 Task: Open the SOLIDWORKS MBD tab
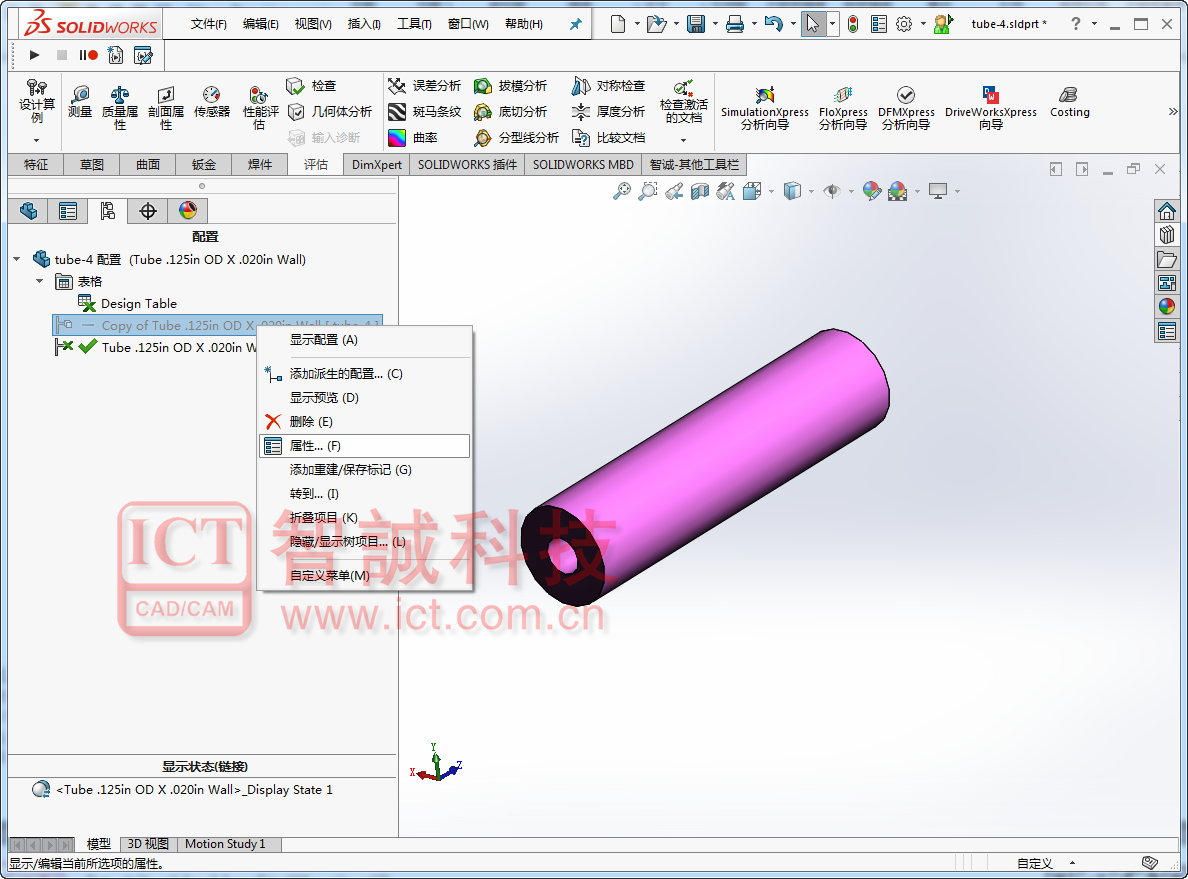[x=583, y=164]
